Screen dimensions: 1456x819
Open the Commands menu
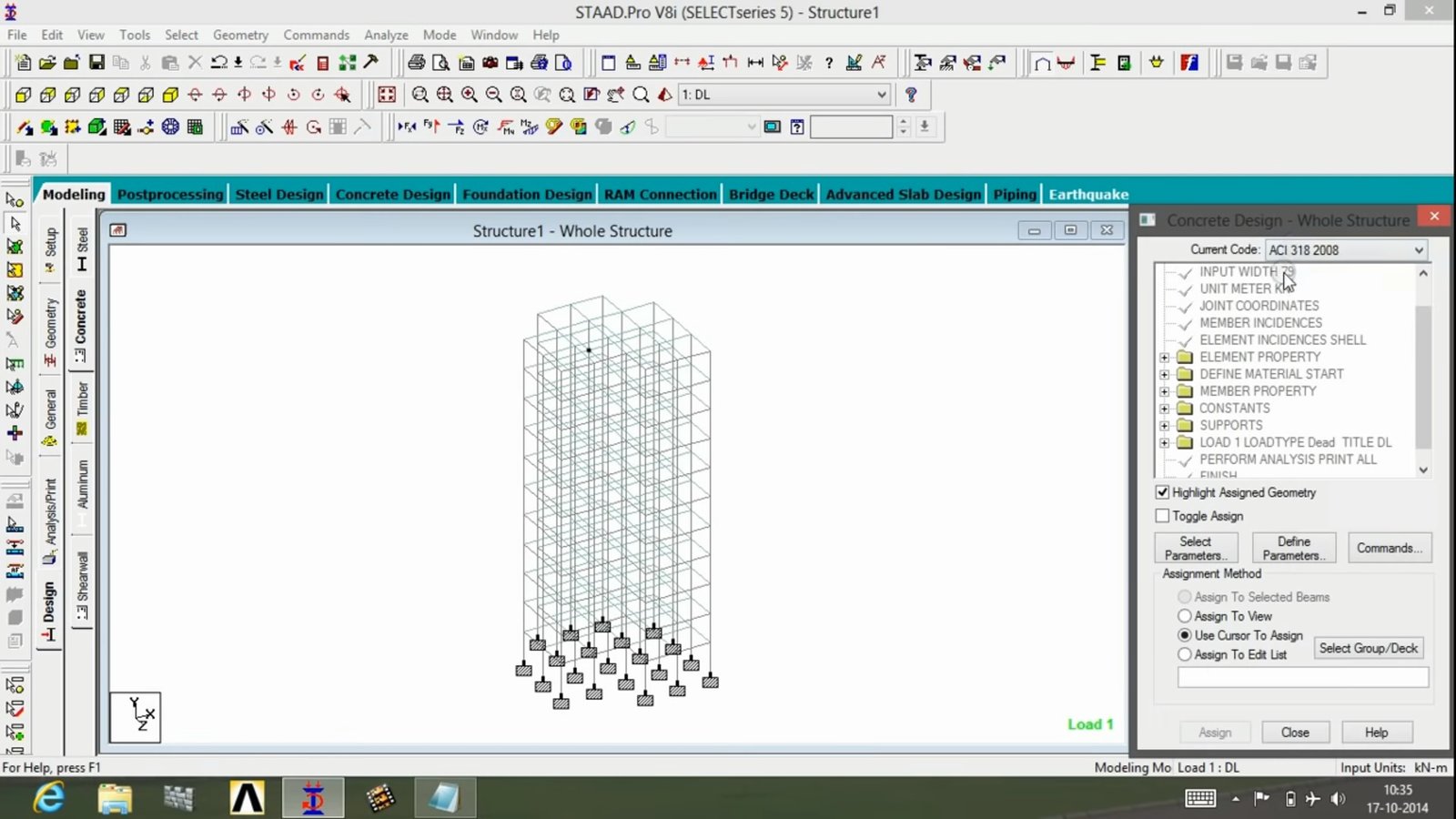(316, 35)
